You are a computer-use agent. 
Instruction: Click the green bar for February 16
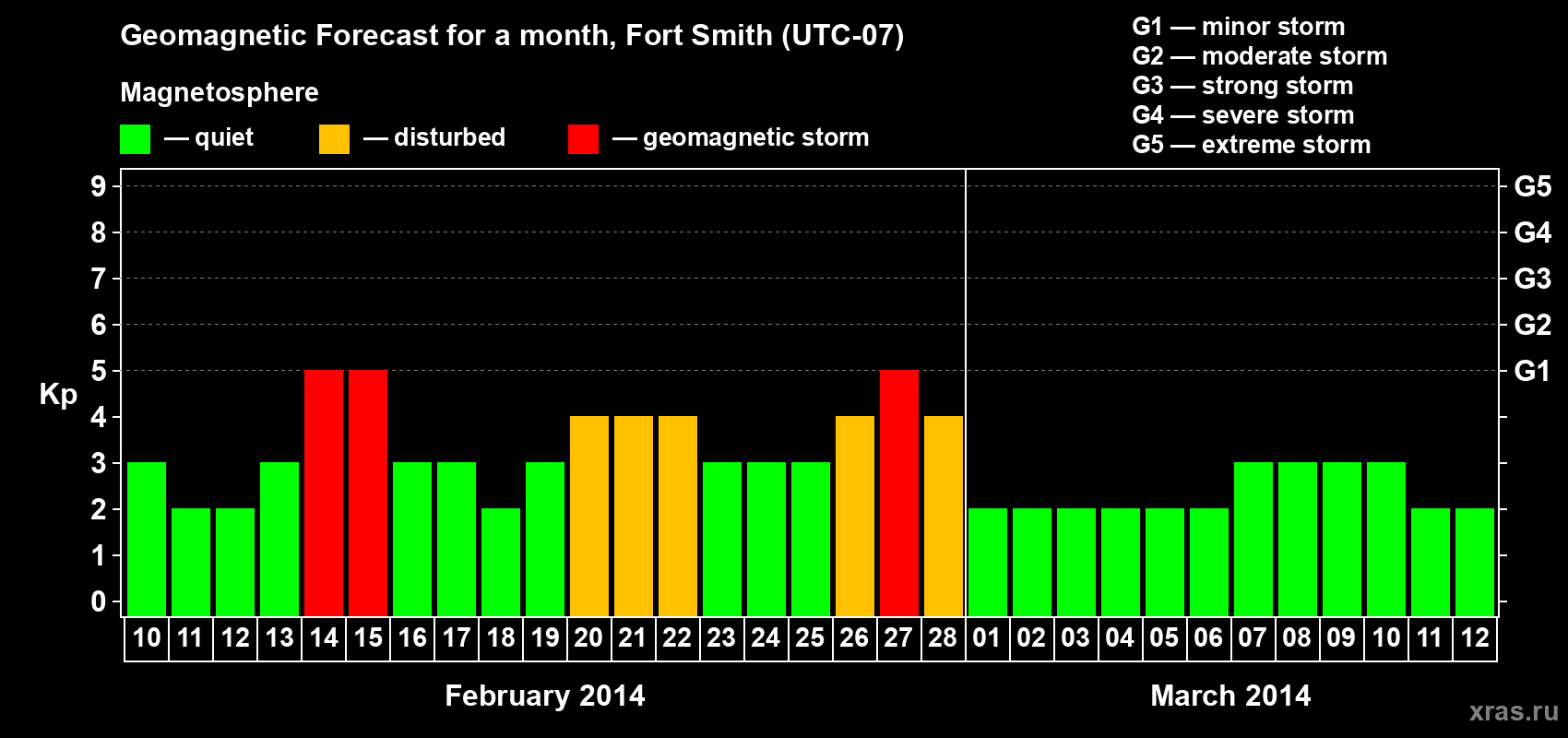pos(412,539)
